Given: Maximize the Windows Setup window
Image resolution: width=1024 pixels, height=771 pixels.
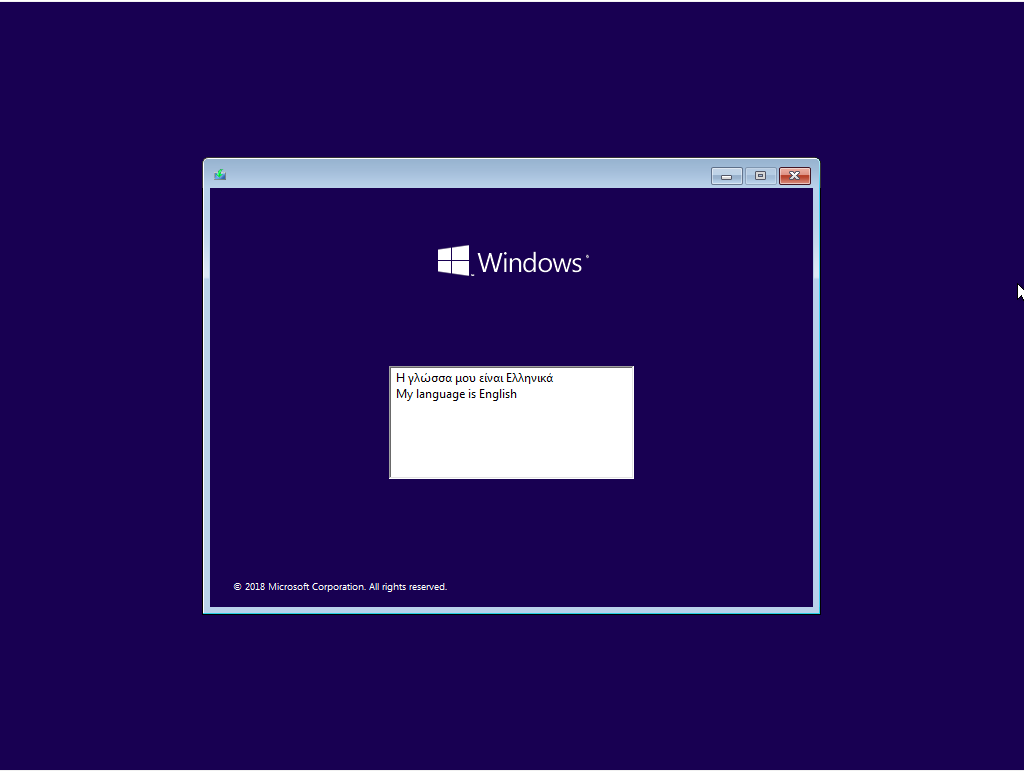Looking at the screenshot, I should tap(760, 176).
